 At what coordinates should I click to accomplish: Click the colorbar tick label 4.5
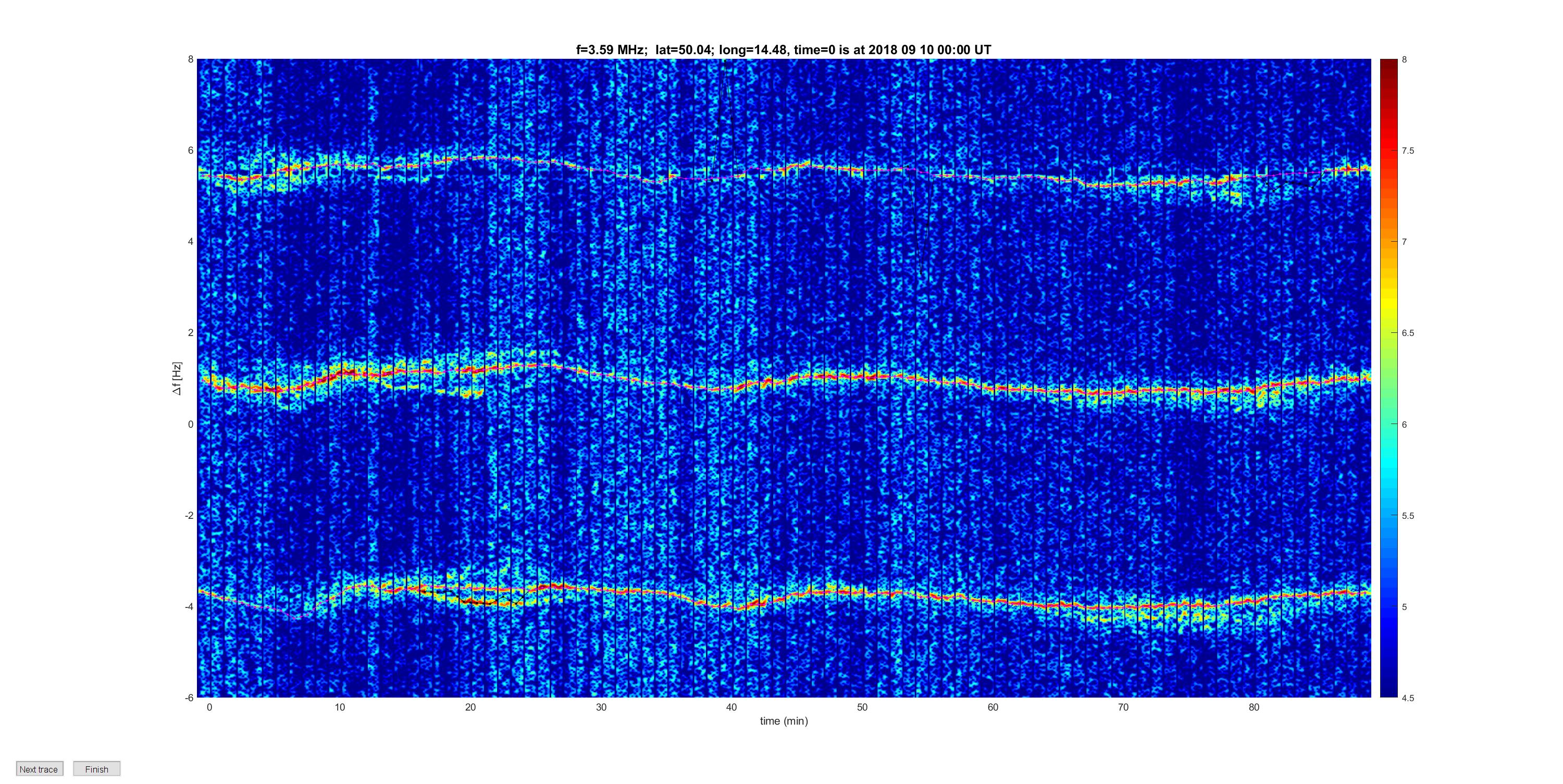(x=1408, y=698)
